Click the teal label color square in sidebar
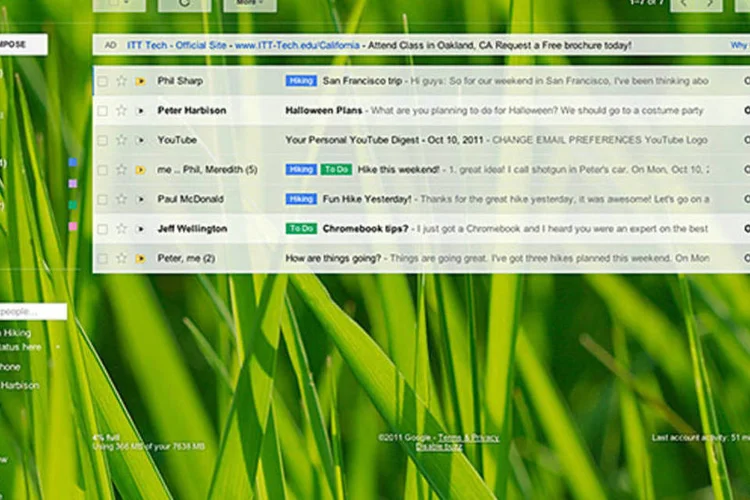Screen dimensions: 750x500 73,205
